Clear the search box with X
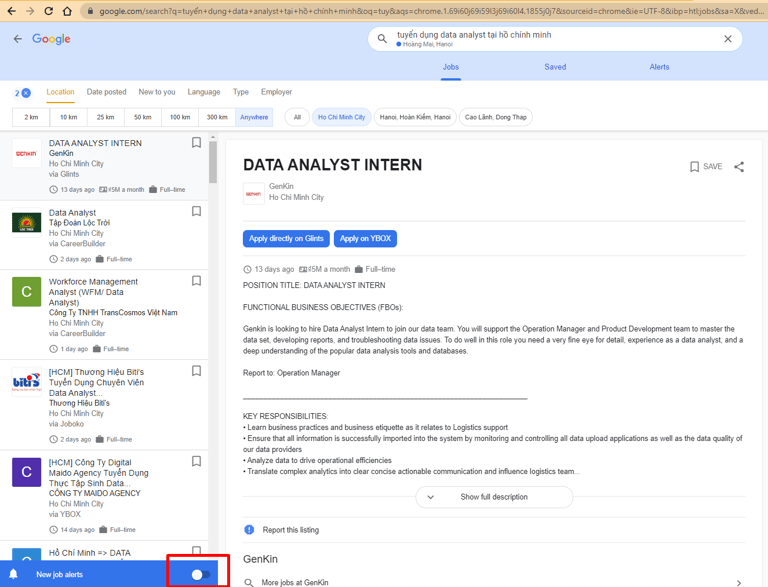Image resolution: width=768 pixels, height=587 pixels. [728, 39]
